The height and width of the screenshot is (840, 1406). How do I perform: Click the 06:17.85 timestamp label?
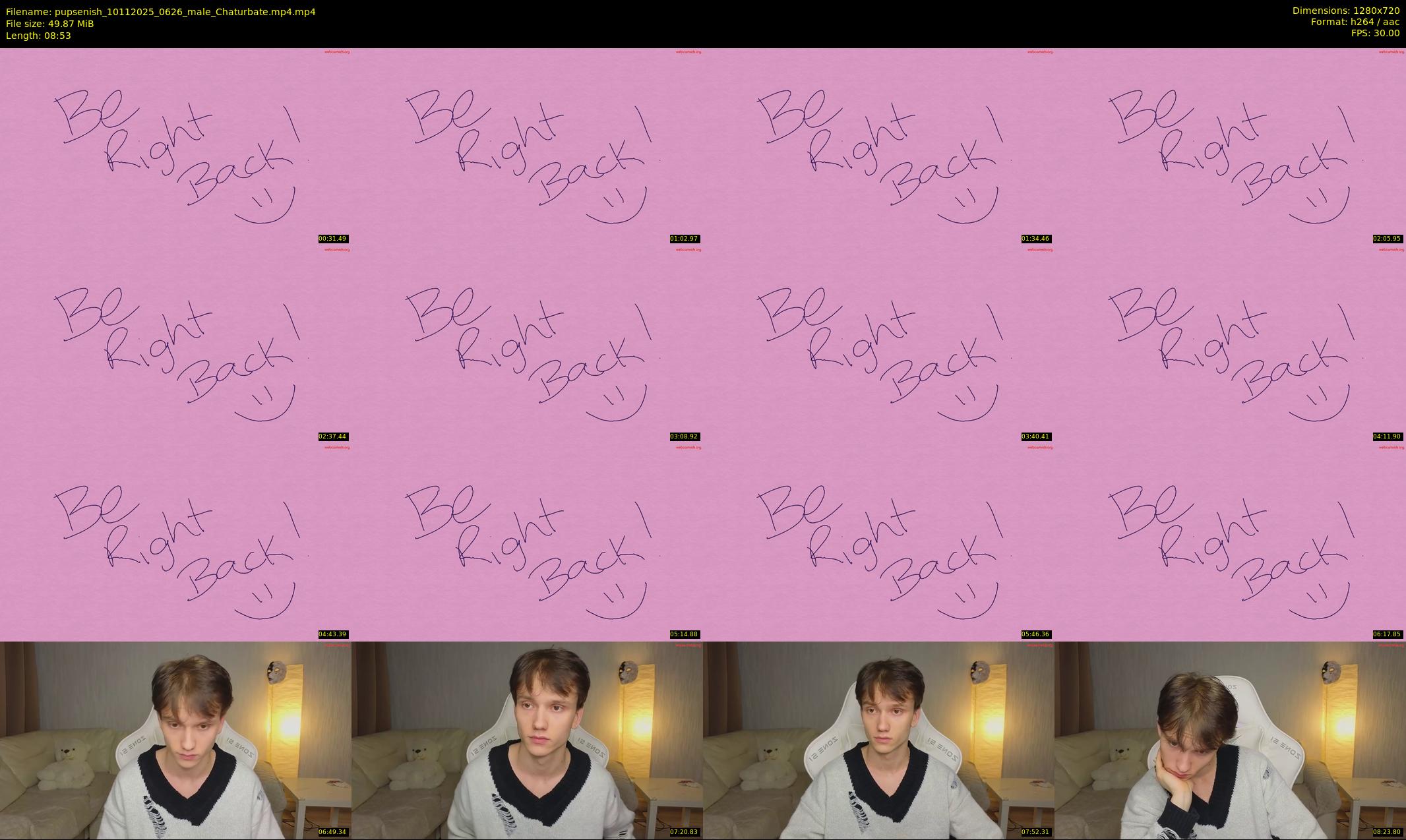click(x=1387, y=634)
